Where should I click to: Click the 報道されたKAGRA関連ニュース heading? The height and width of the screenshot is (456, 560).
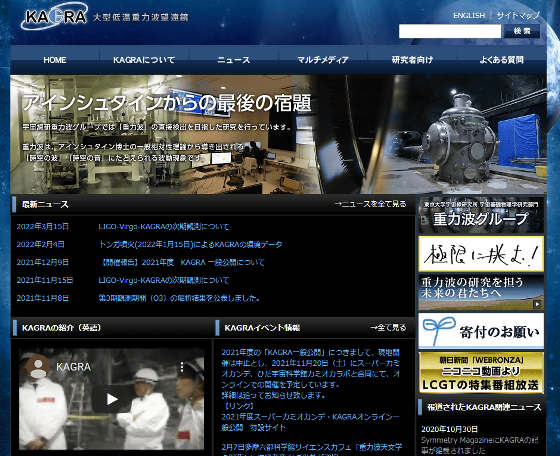tap(484, 407)
